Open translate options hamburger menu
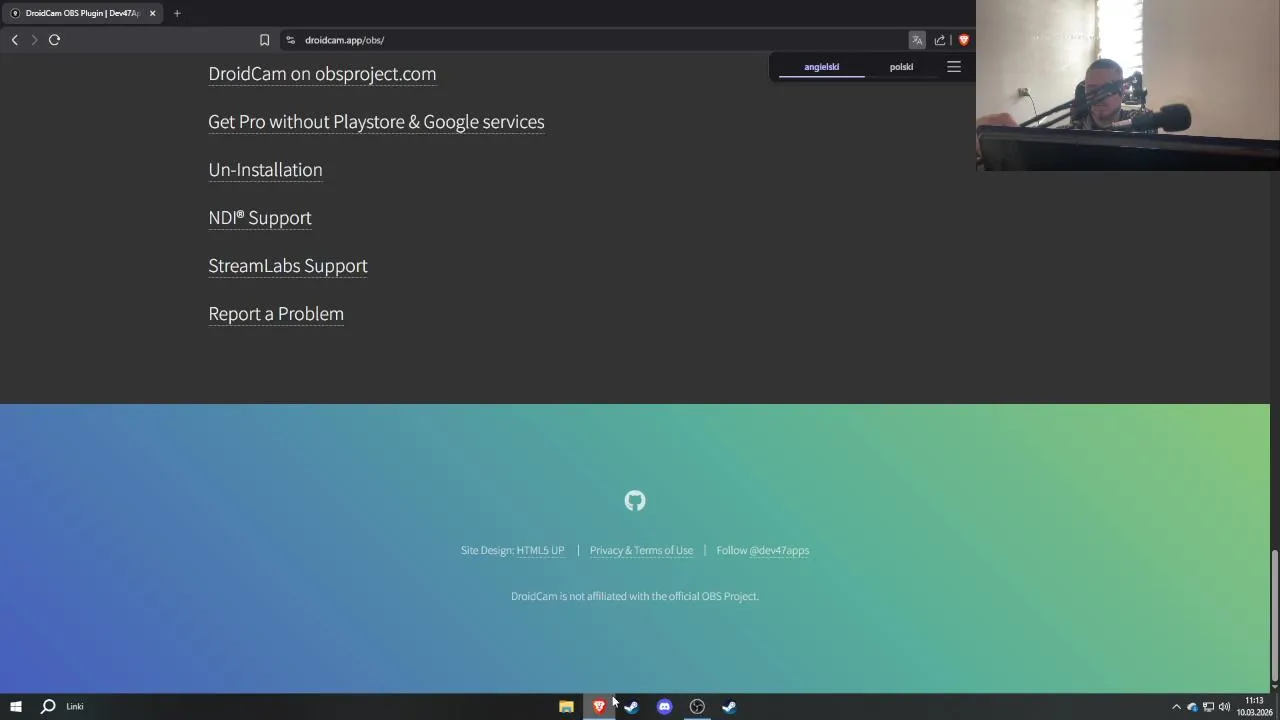This screenshot has height=720, width=1280. click(954, 67)
